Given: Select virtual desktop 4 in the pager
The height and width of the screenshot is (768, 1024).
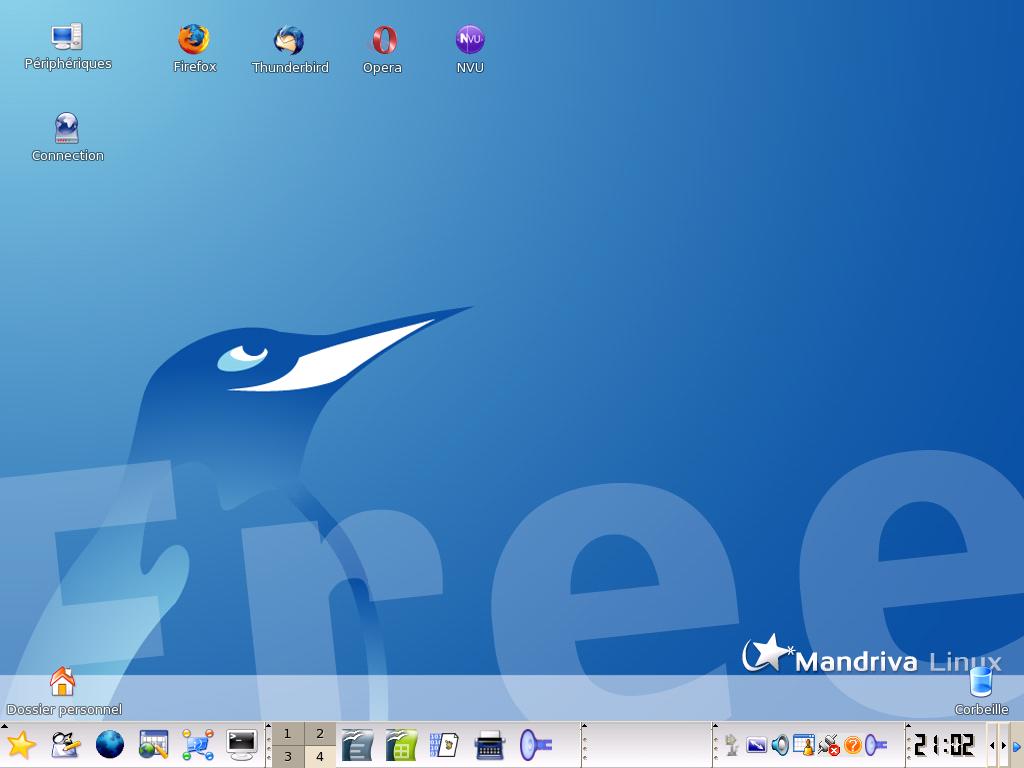Looking at the screenshot, I should coord(320,756).
